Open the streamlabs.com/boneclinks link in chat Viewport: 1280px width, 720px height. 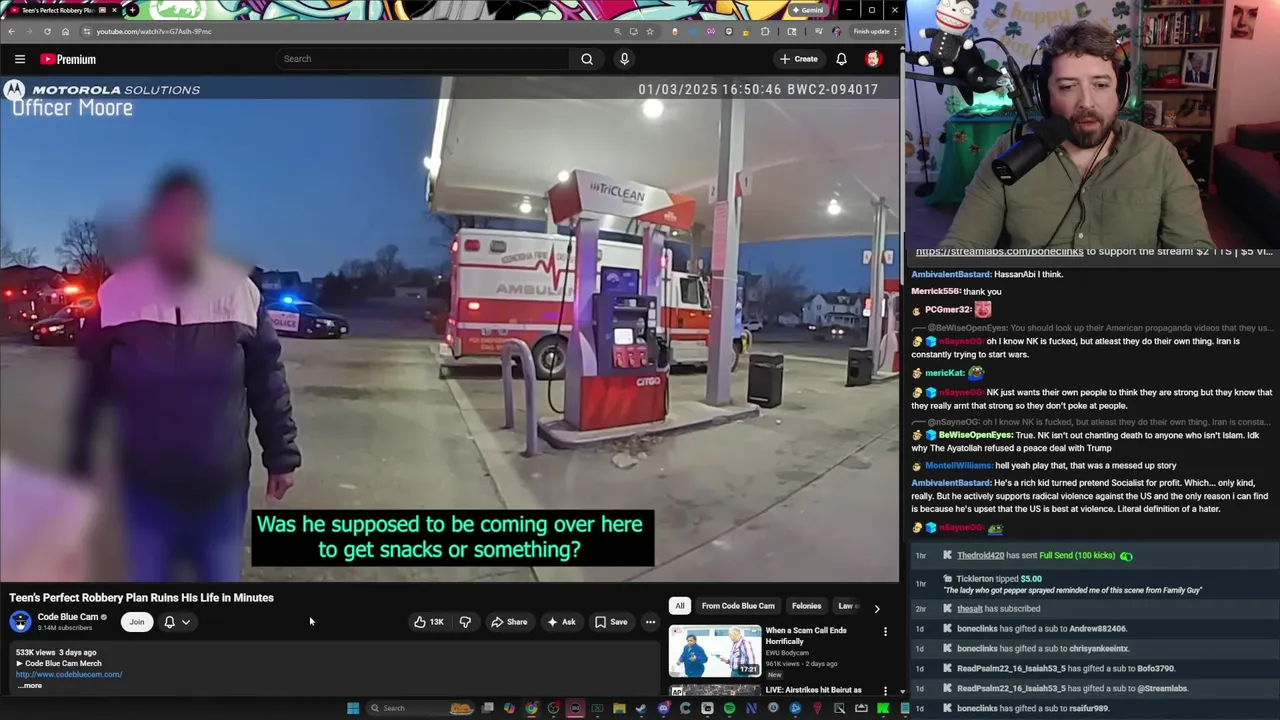click(999, 252)
